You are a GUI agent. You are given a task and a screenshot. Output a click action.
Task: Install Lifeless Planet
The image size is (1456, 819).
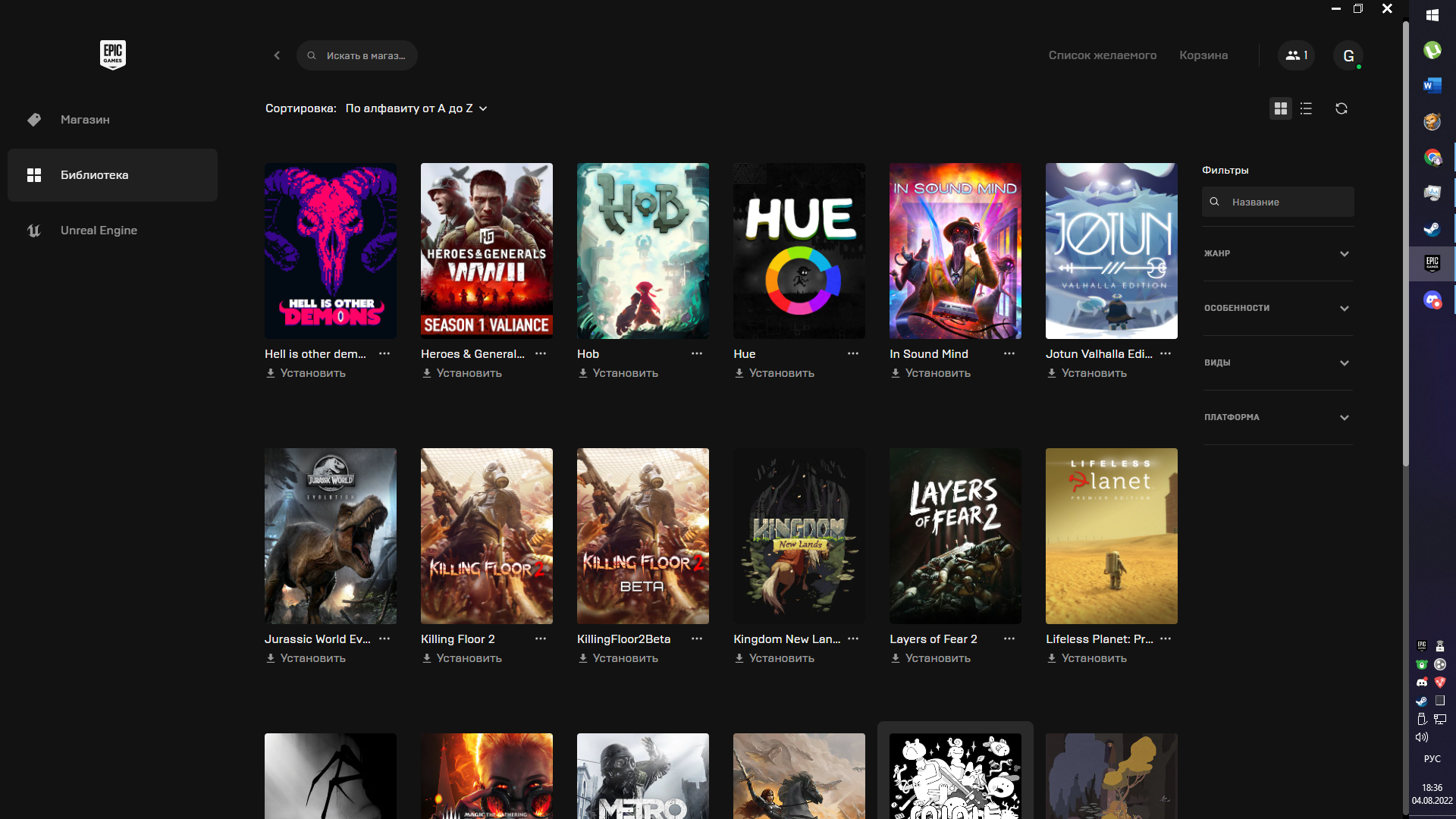(x=1087, y=658)
